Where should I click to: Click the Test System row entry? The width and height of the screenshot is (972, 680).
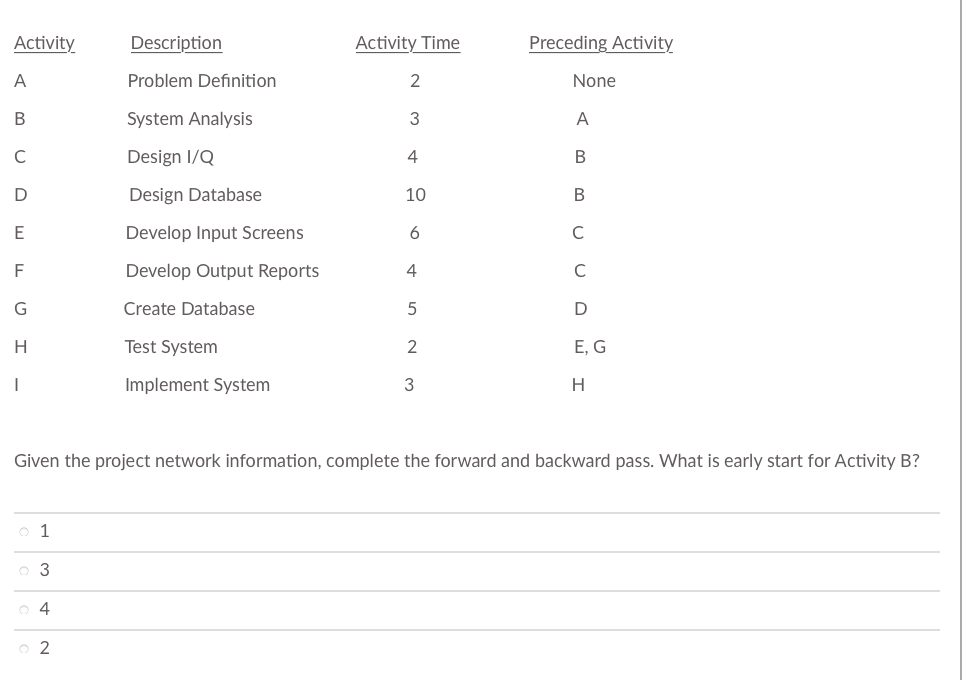[x=171, y=346]
